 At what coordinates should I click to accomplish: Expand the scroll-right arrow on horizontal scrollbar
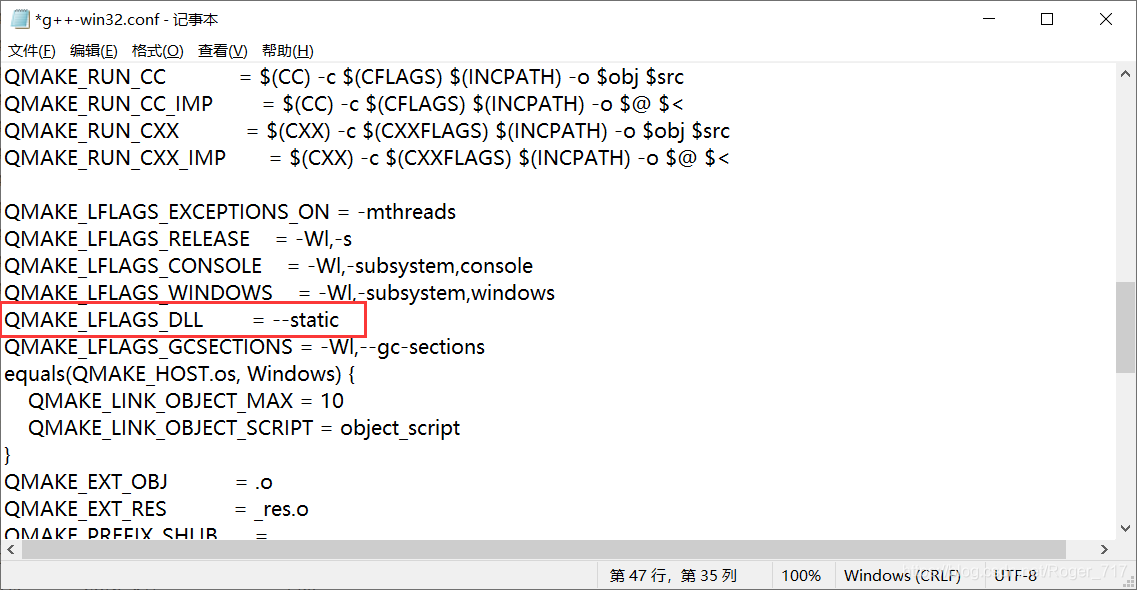(x=1105, y=549)
